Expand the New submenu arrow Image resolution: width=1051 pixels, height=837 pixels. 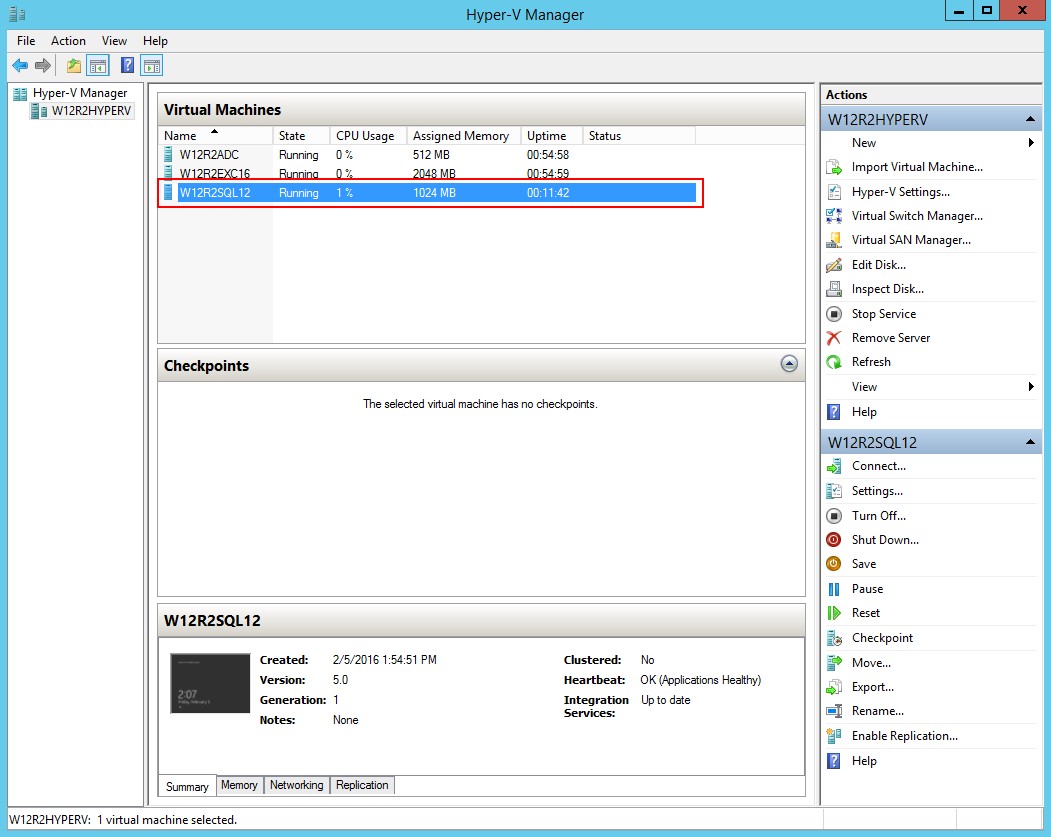pos(1031,143)
